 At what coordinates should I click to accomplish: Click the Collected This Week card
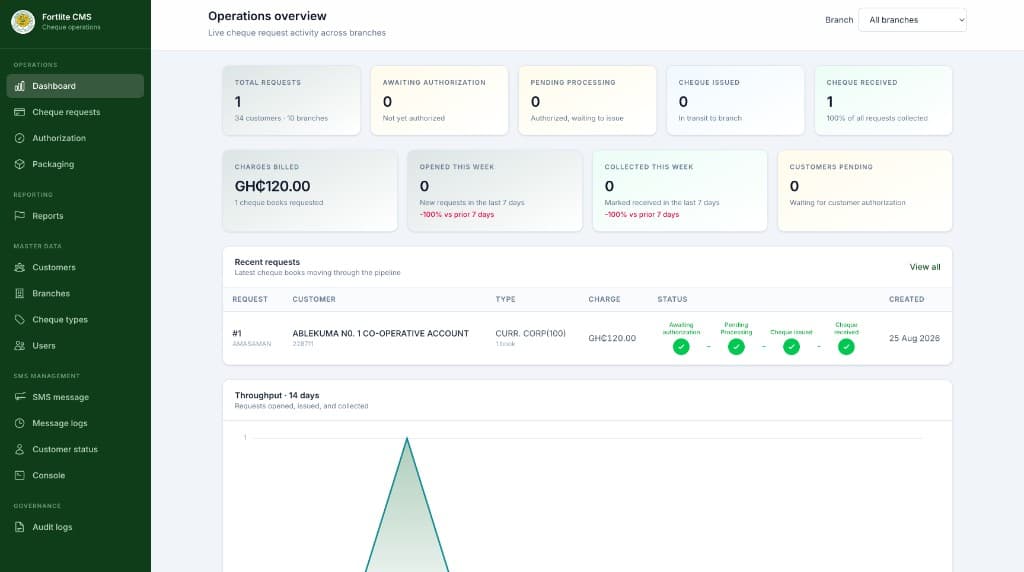pyautogui.click(x=680, y=191)
